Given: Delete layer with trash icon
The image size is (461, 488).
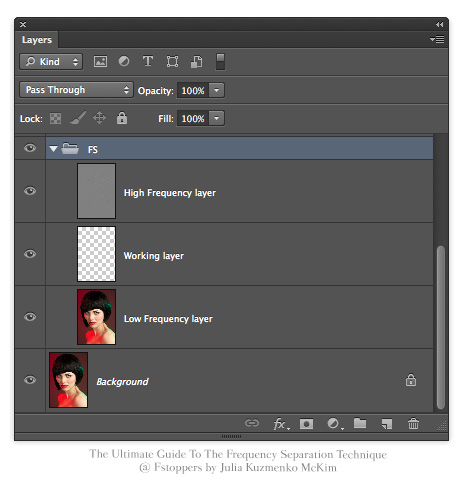Looking at the screenshot, I should tap(413, 424).
